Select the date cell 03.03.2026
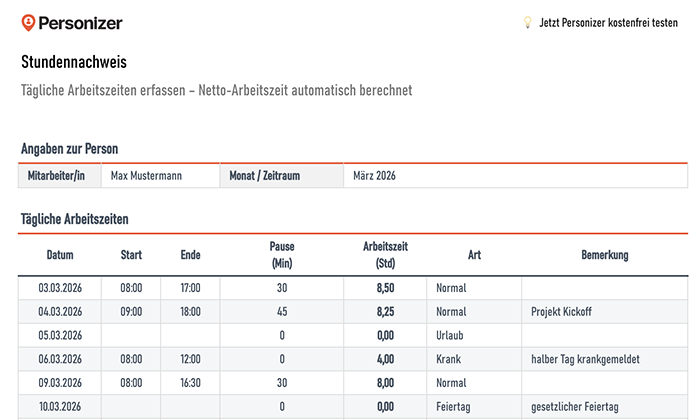This screenshot has height=420, width=700. pyautogui.click(x=60, y=288)
